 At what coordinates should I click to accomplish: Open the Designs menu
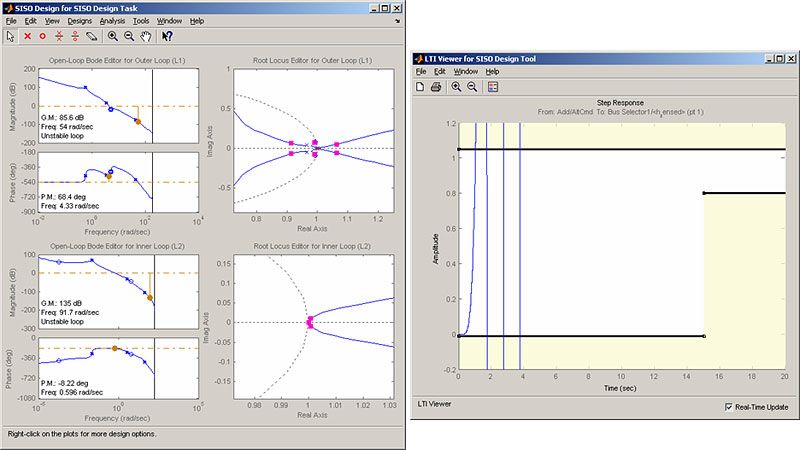(x=80, y=21)
